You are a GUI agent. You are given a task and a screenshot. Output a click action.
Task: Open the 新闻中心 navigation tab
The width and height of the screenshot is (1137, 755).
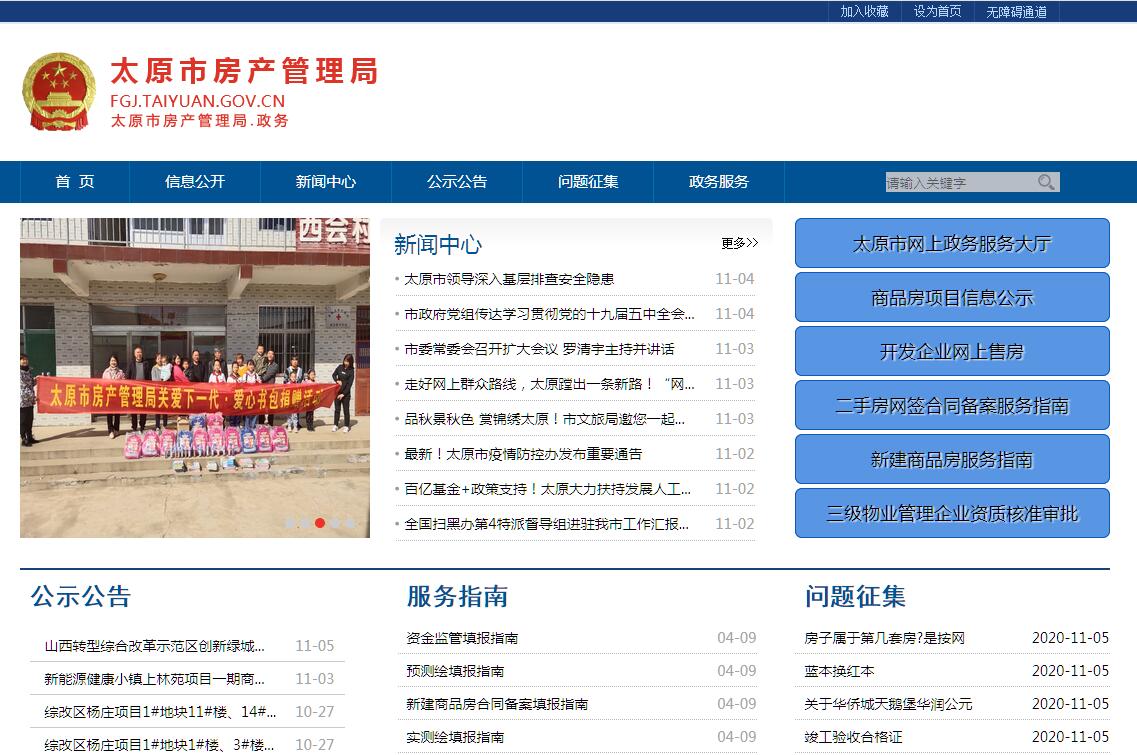pyautogui.click(x=325, y=182)
